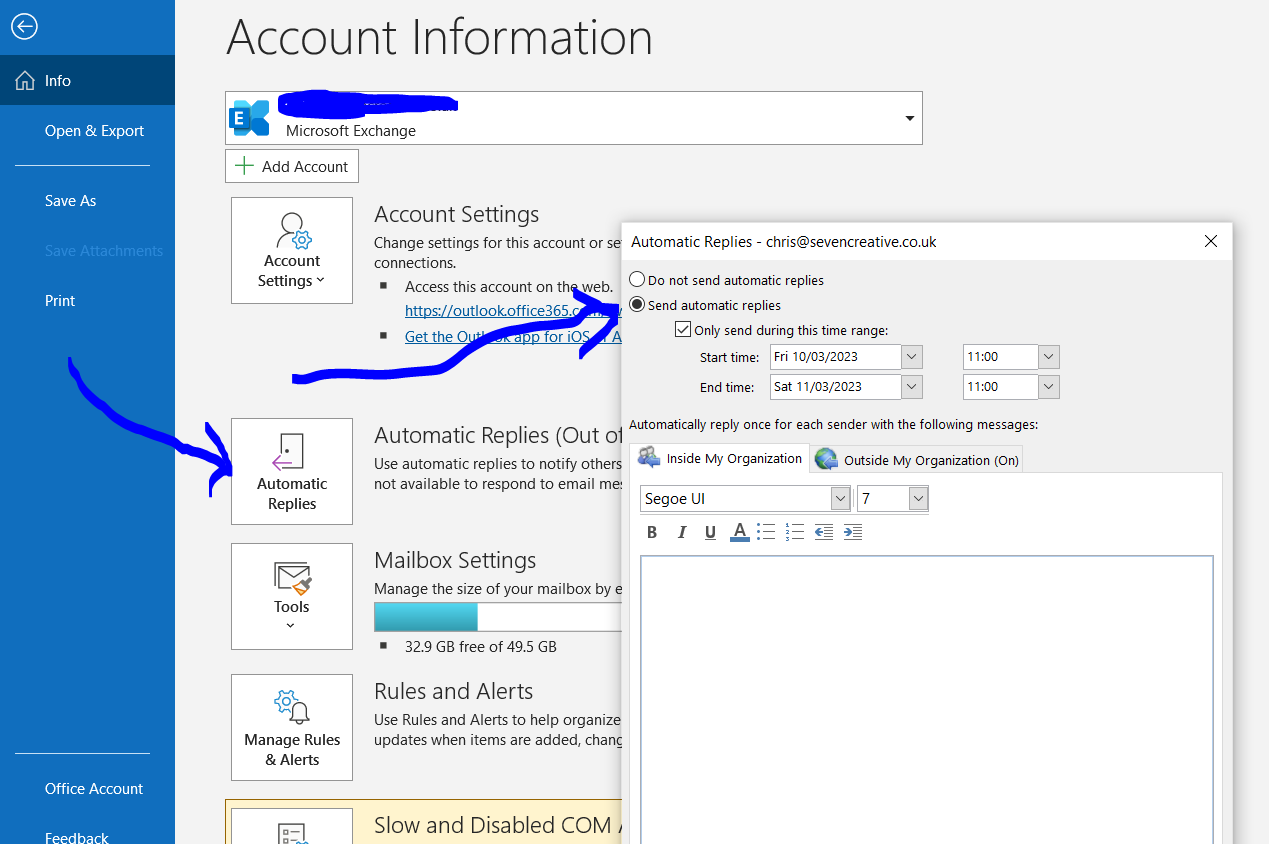Open the End time hour dropdown
Viewport: 1269px width, 844px height.
tap(1048, 387)
